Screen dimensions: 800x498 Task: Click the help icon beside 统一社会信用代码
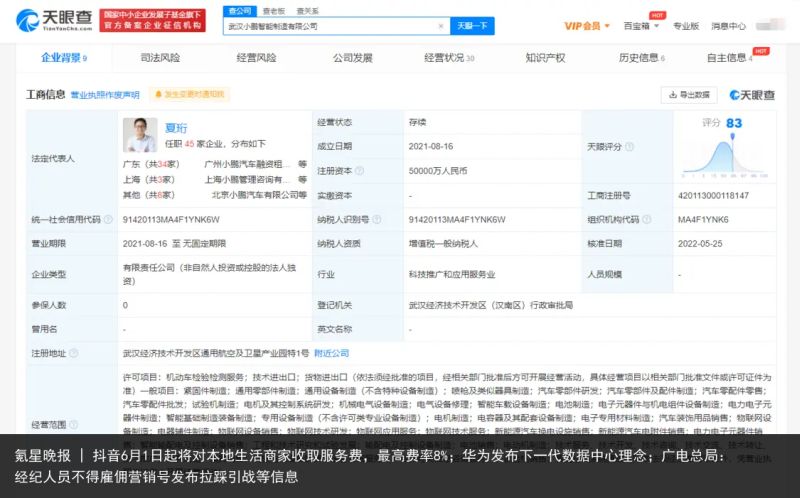(108, 219)
